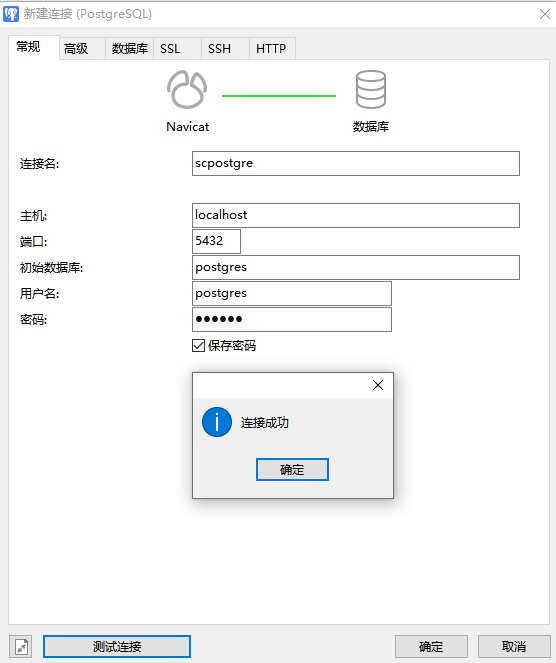Click the PostgreSQL elephant icon in title bar
Screen dimensions: 556x663
click(11, 14)
